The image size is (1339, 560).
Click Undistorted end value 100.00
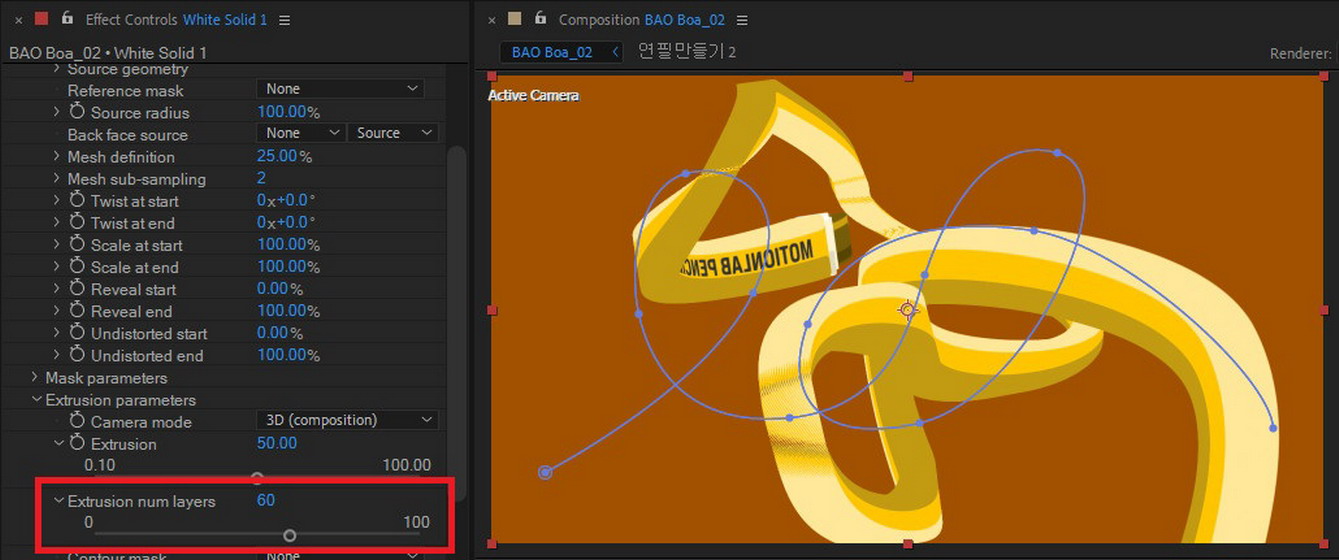tap(282, 355)
